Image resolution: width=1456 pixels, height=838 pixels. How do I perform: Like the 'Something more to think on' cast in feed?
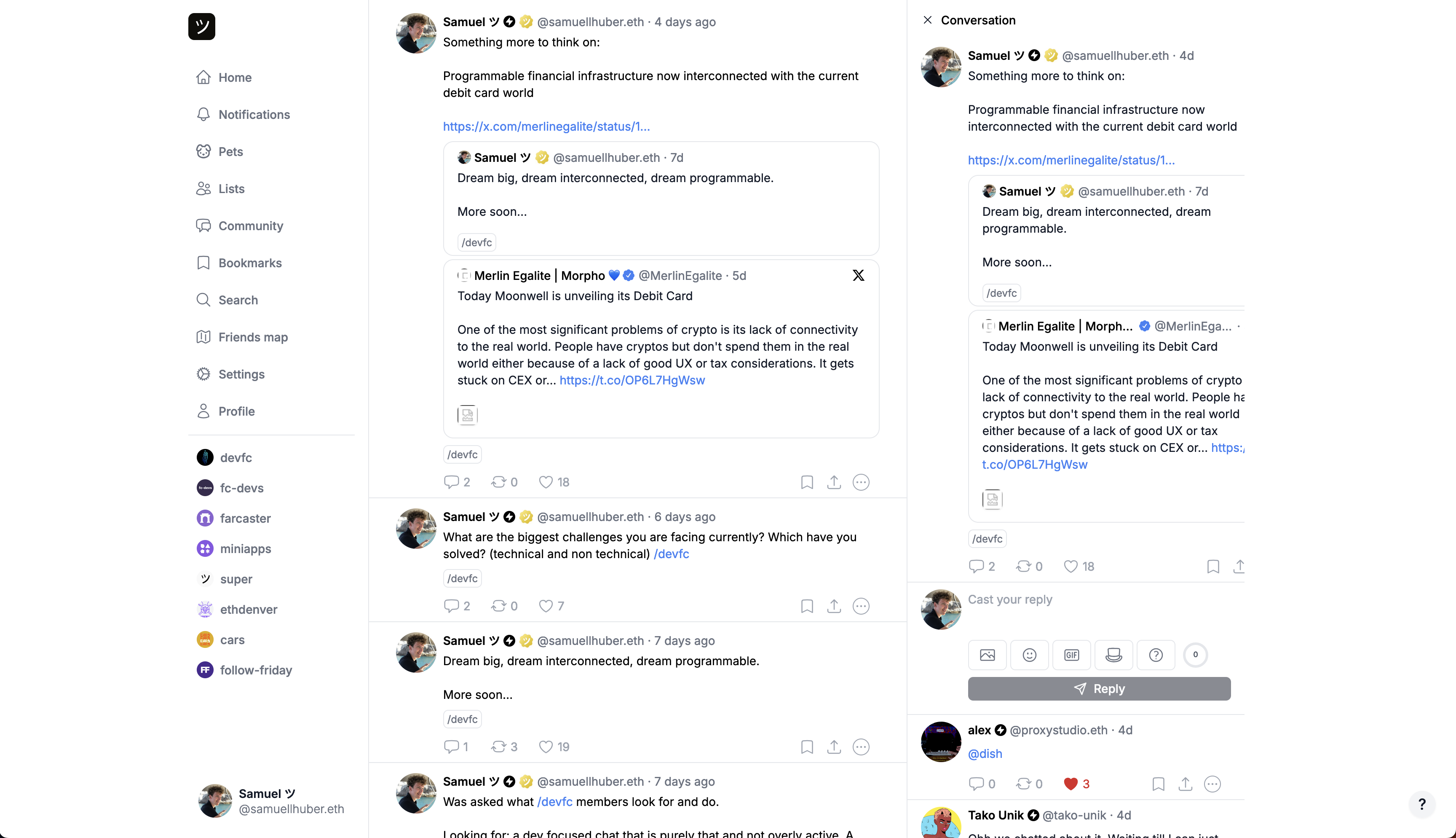(546, 482)
